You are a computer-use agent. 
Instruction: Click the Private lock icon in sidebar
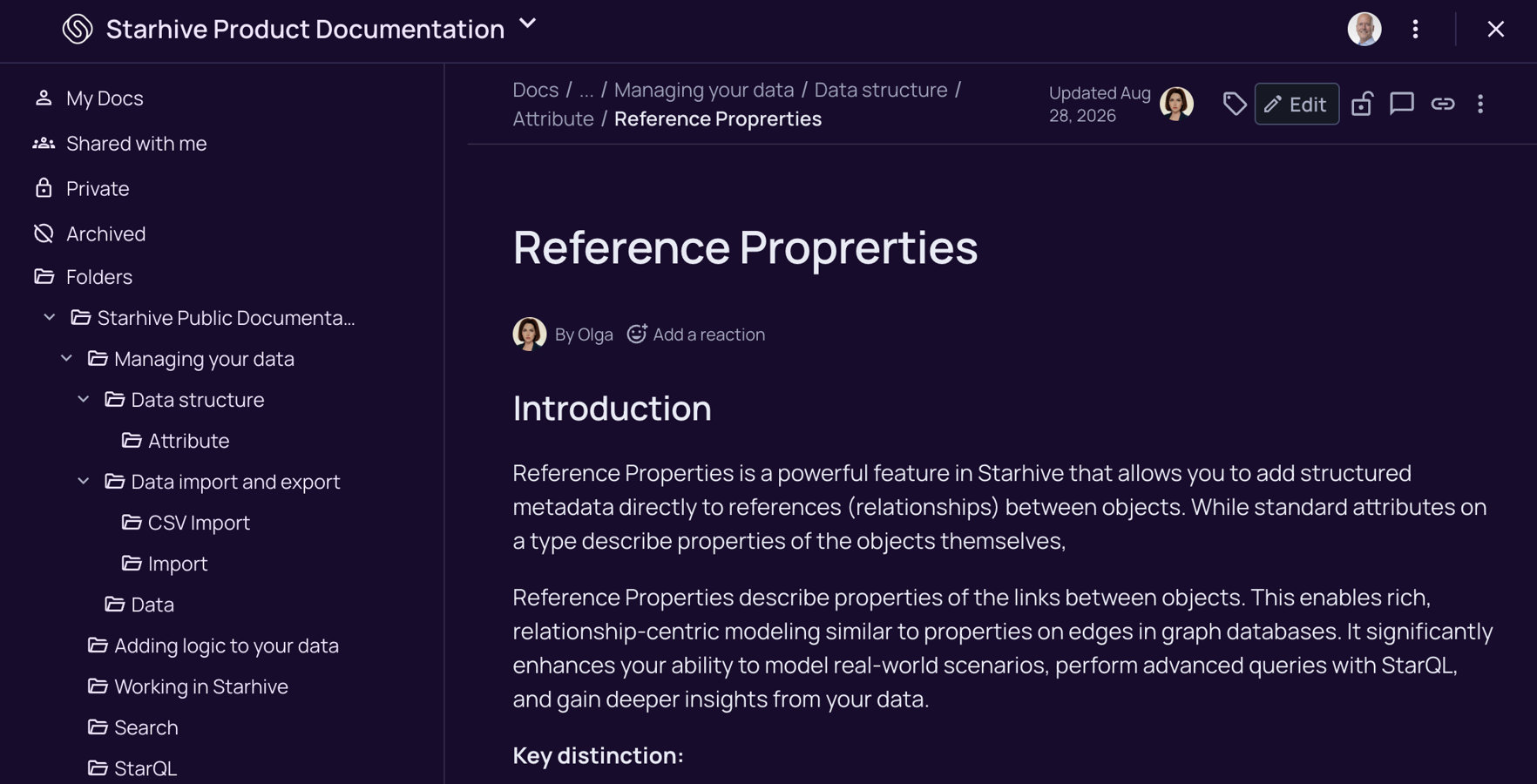pos(44,188)
